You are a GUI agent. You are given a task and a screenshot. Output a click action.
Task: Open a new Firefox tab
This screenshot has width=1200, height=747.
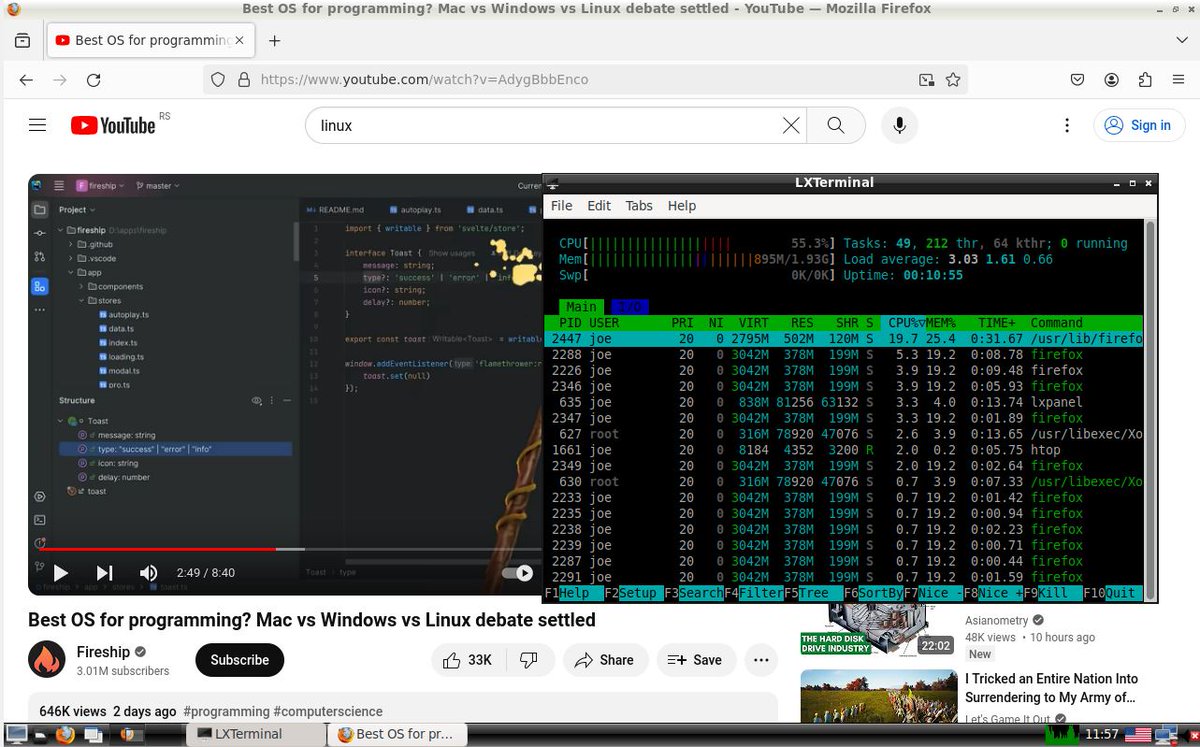point(274,41)
